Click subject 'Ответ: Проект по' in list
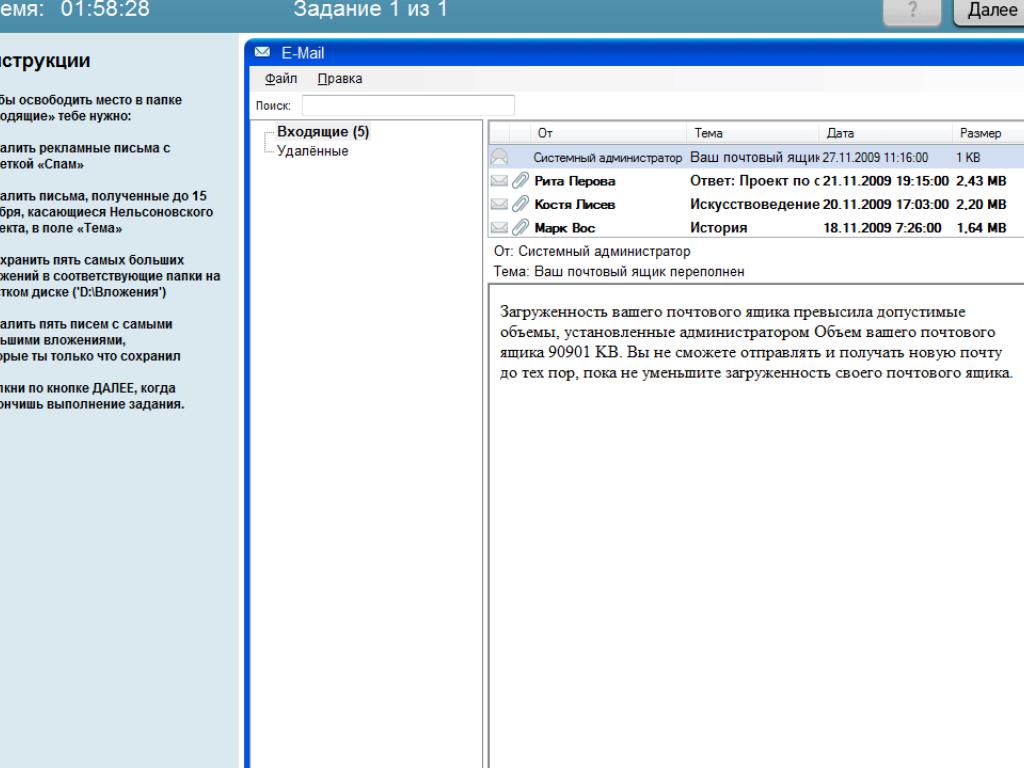Screen dimensions: 1024x768 pyautogui.click(x=754, y=181)
